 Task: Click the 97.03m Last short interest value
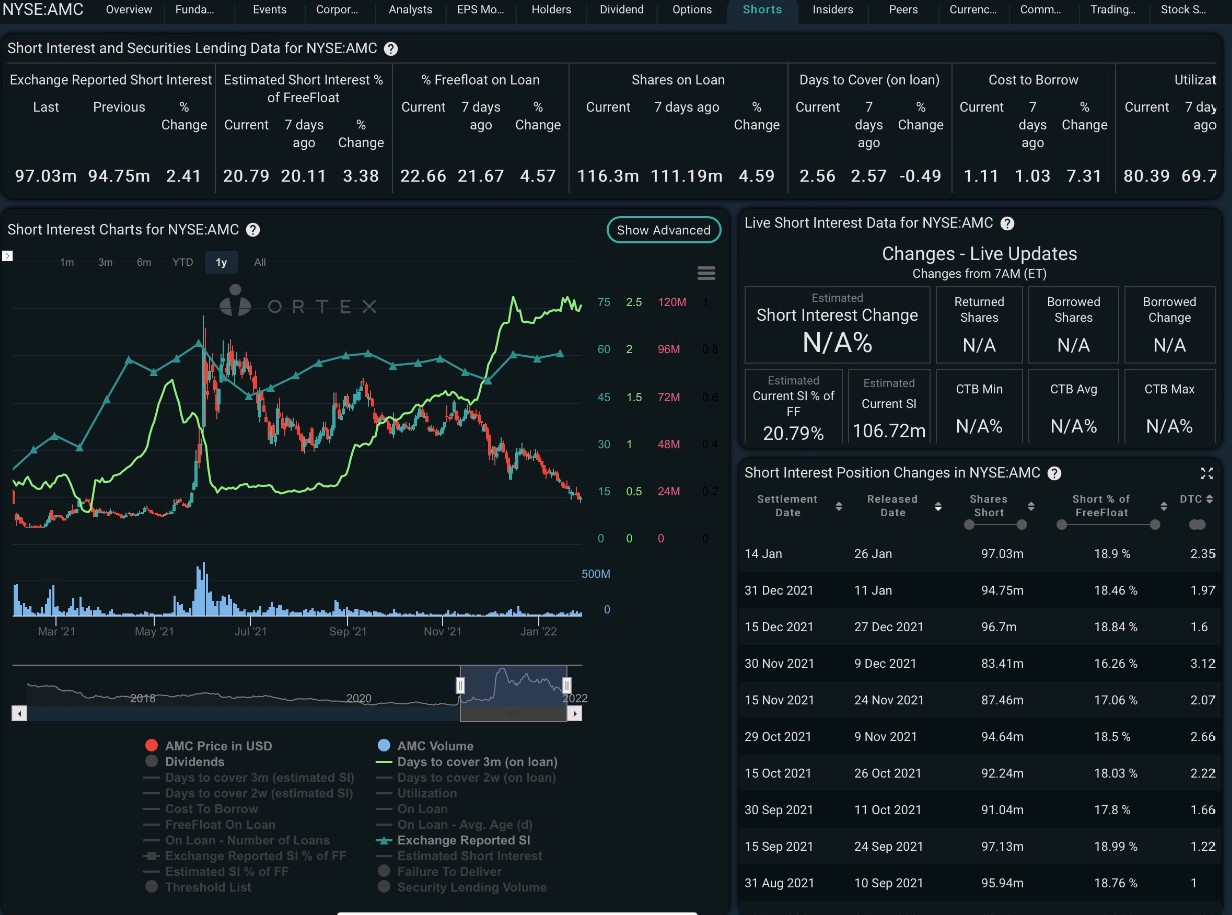[46, 176]
